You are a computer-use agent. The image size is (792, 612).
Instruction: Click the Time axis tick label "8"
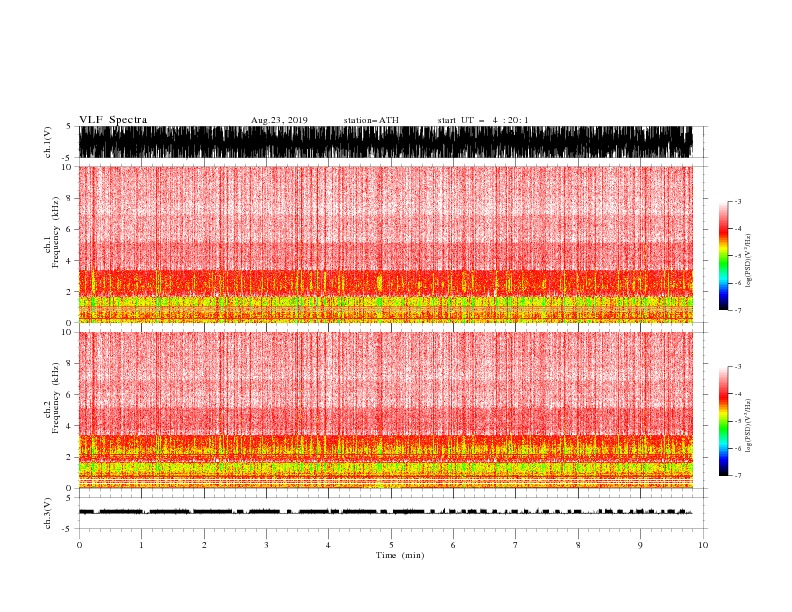coord(578,546)
